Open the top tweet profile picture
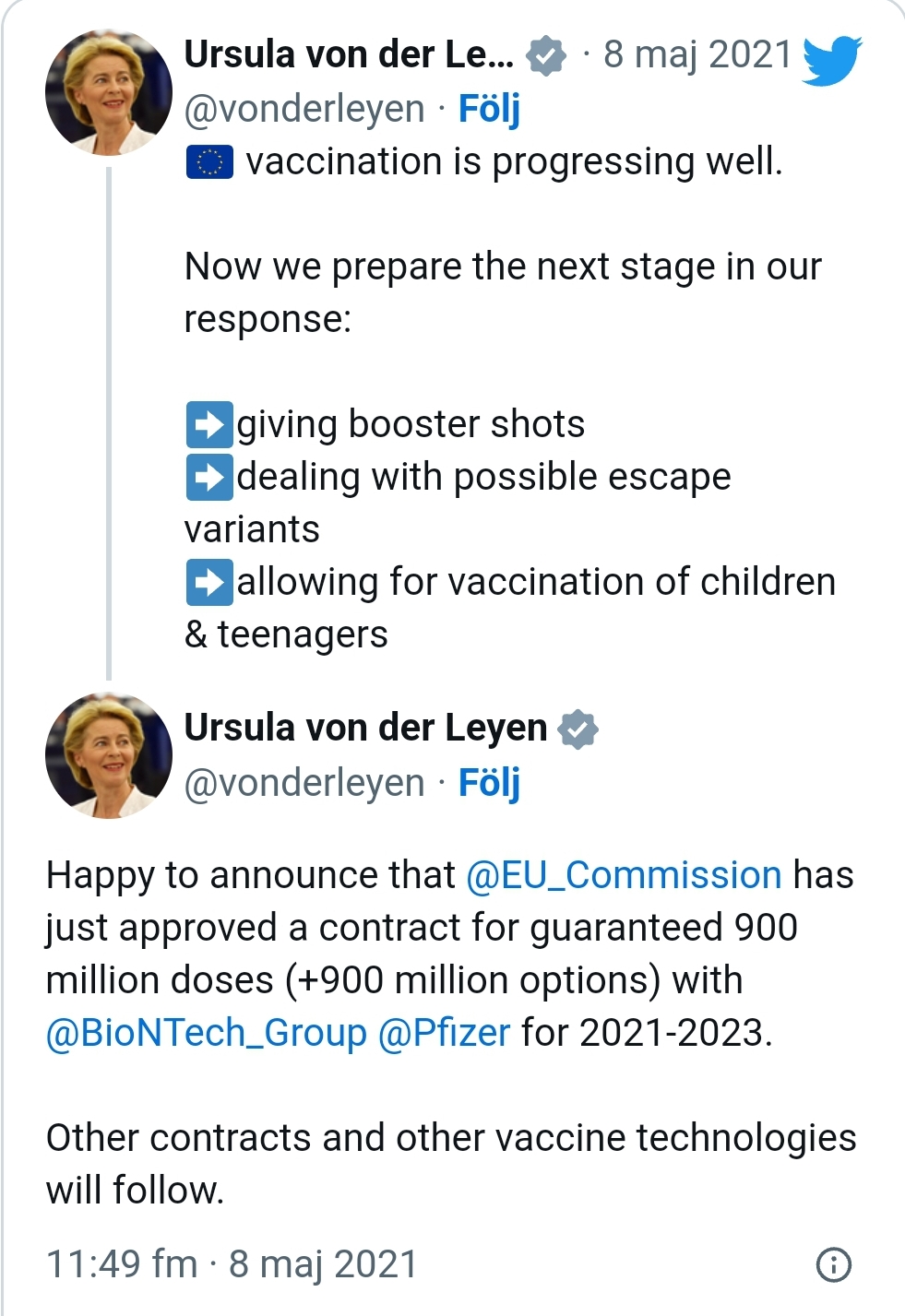This screenshot has height=1316, width=905. pyautogui.click(x=109, y=92)
